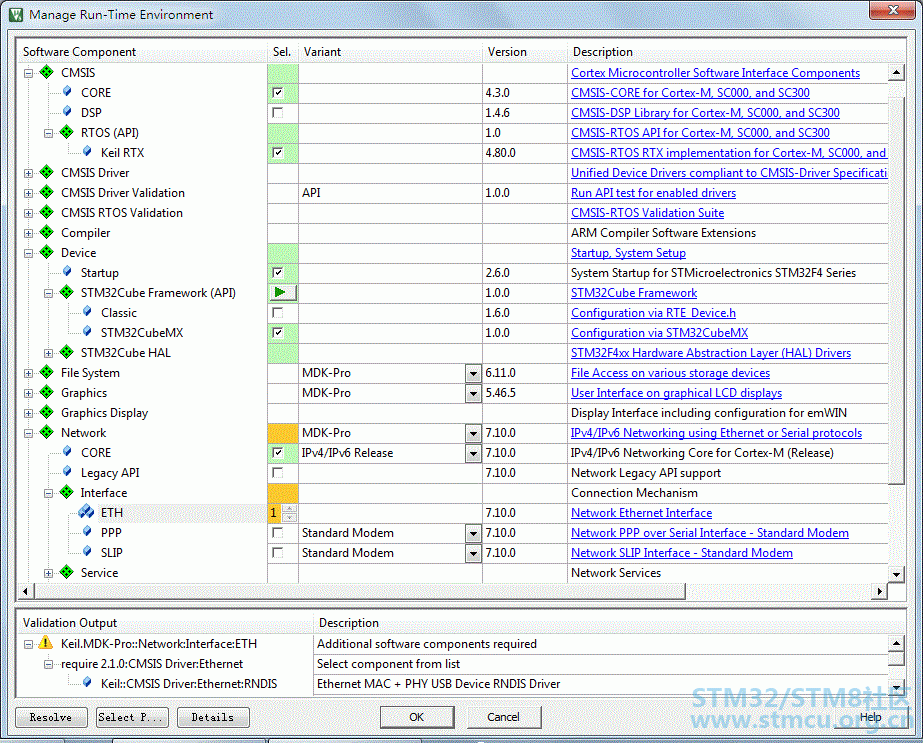Click the yellow warning icon in Validation Output
Viewport: 923px width, 743px height.
pos(45,644)
